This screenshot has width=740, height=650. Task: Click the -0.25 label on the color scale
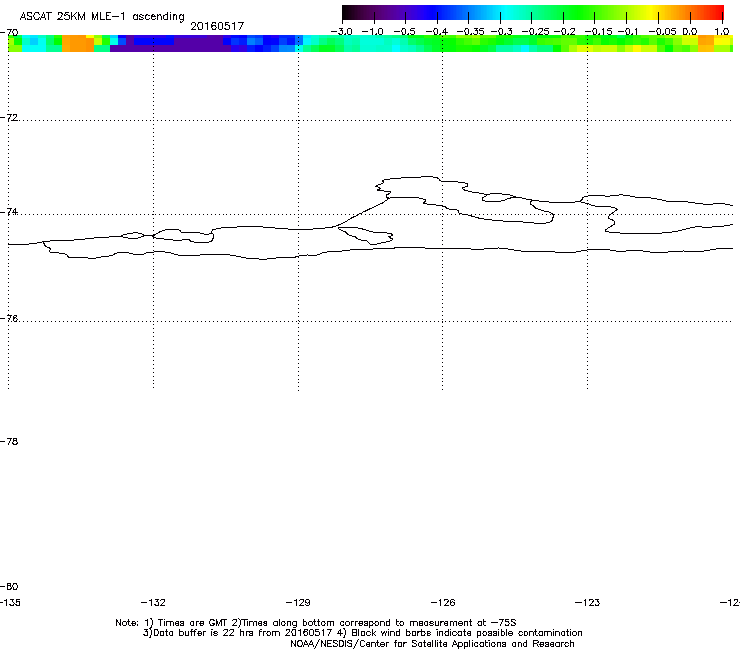pos(535,32)
